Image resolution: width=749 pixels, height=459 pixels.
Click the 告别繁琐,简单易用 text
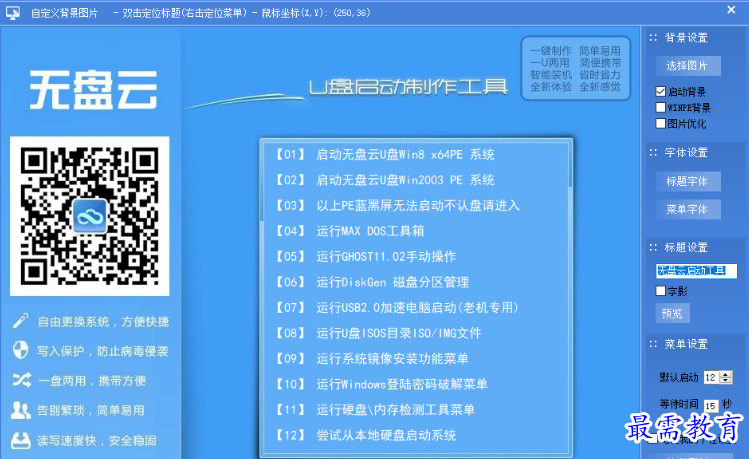[91, 410]
